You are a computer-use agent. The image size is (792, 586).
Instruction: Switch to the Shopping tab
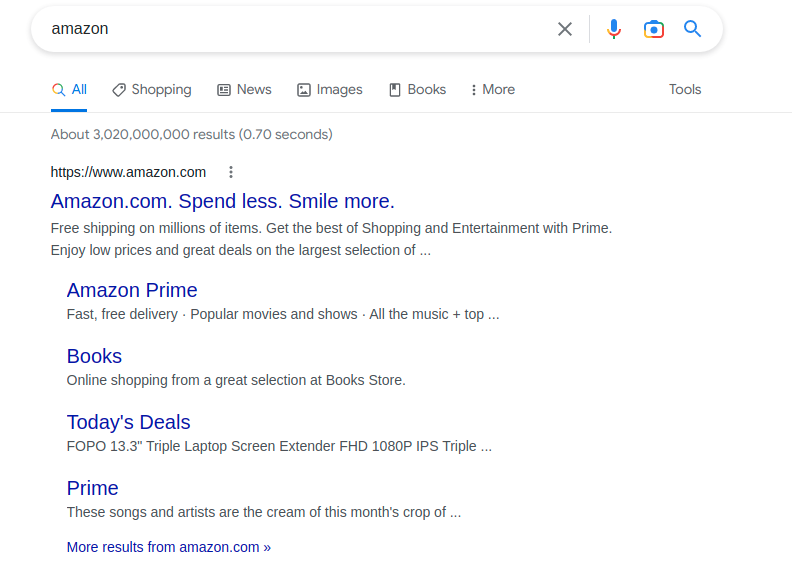(x=152, y=90)
